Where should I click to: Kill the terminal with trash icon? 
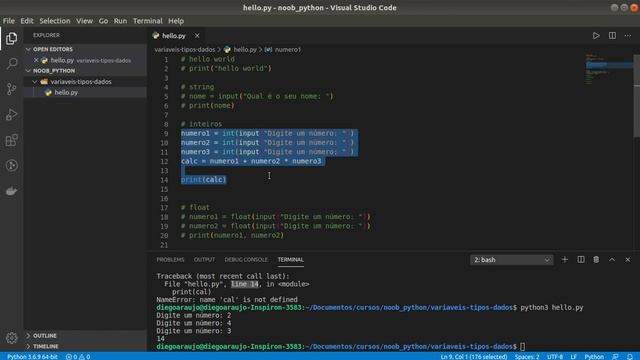pyautogui.click(x=596, y=260)
